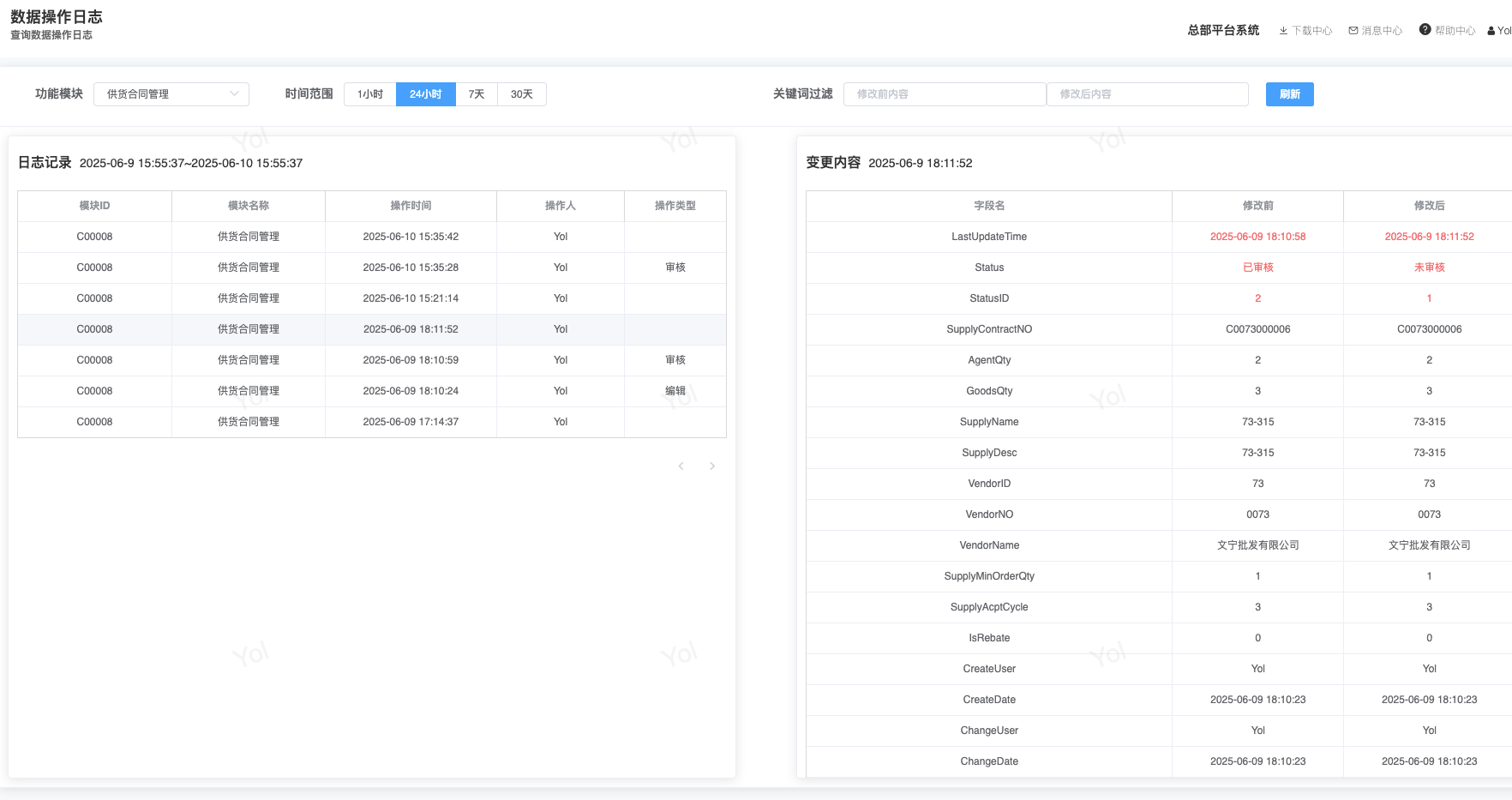Screen dimensions: 1512x800
Task: Select log row at 2025-06-09 18:10:59
Action: click(411, 360)
